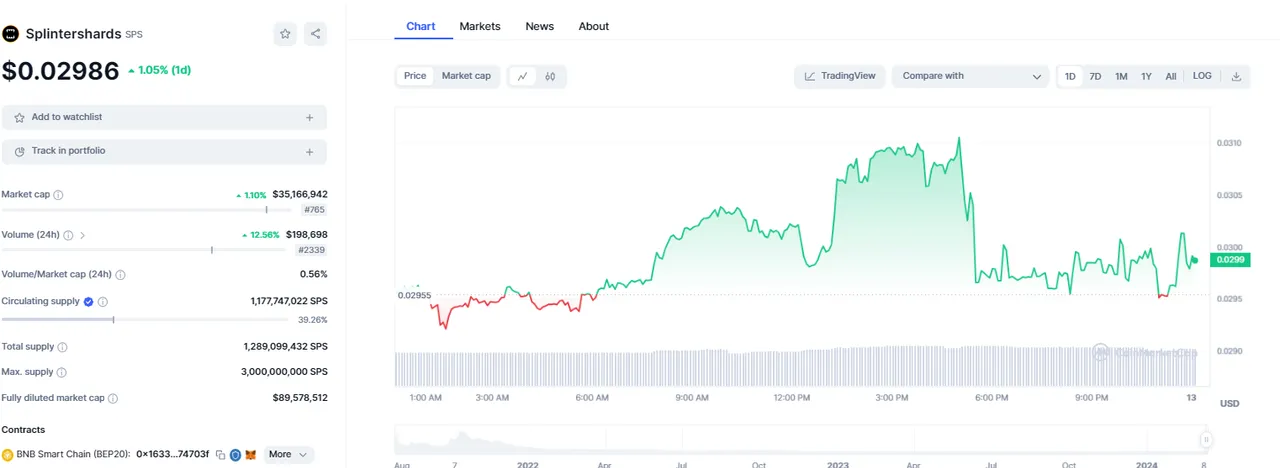The image size is (1280, 468).
Task: Click the Volume (24h) rank progress bar
Action: (145, 250)
